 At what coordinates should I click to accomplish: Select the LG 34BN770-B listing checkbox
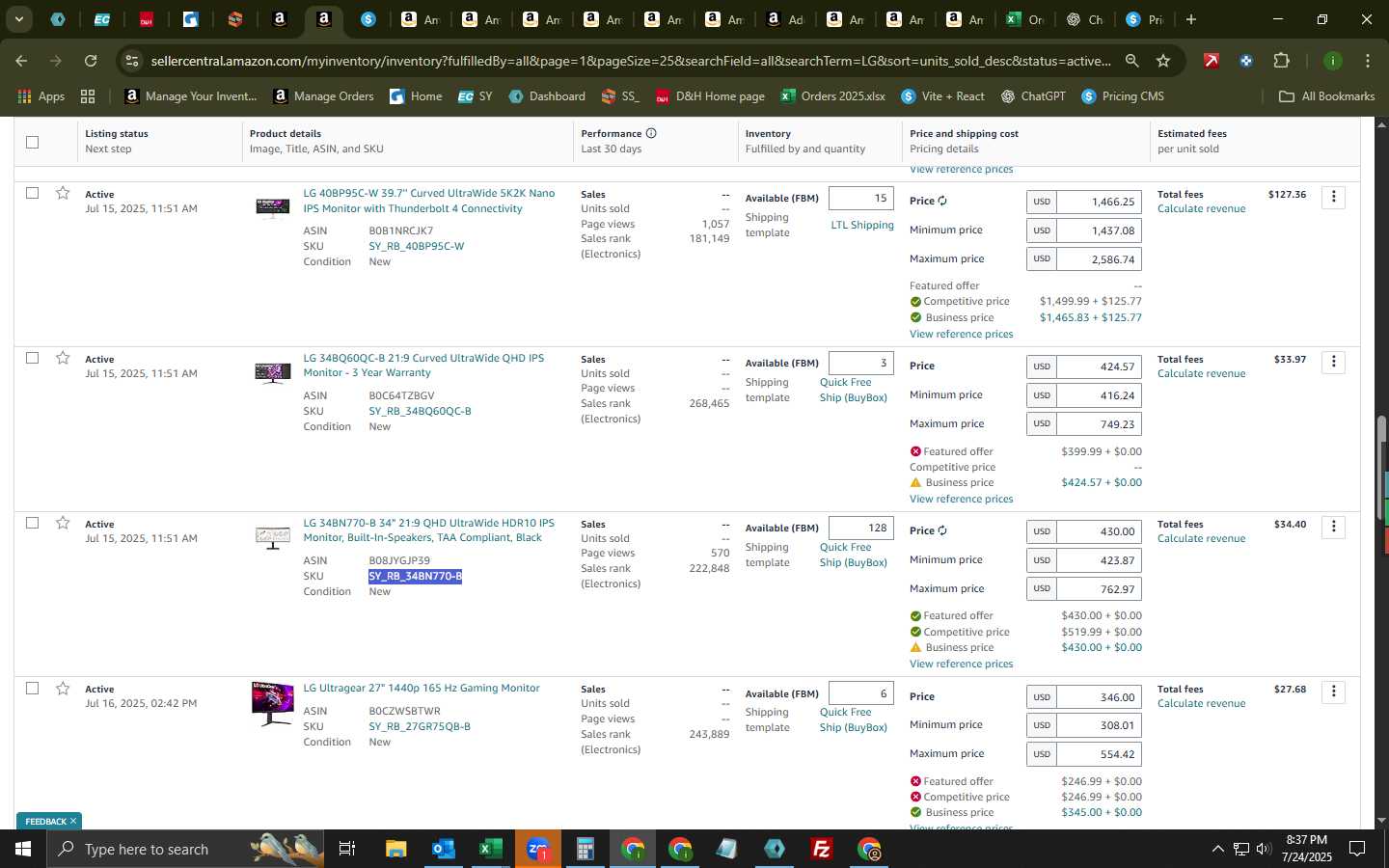[x=32, y=523]
